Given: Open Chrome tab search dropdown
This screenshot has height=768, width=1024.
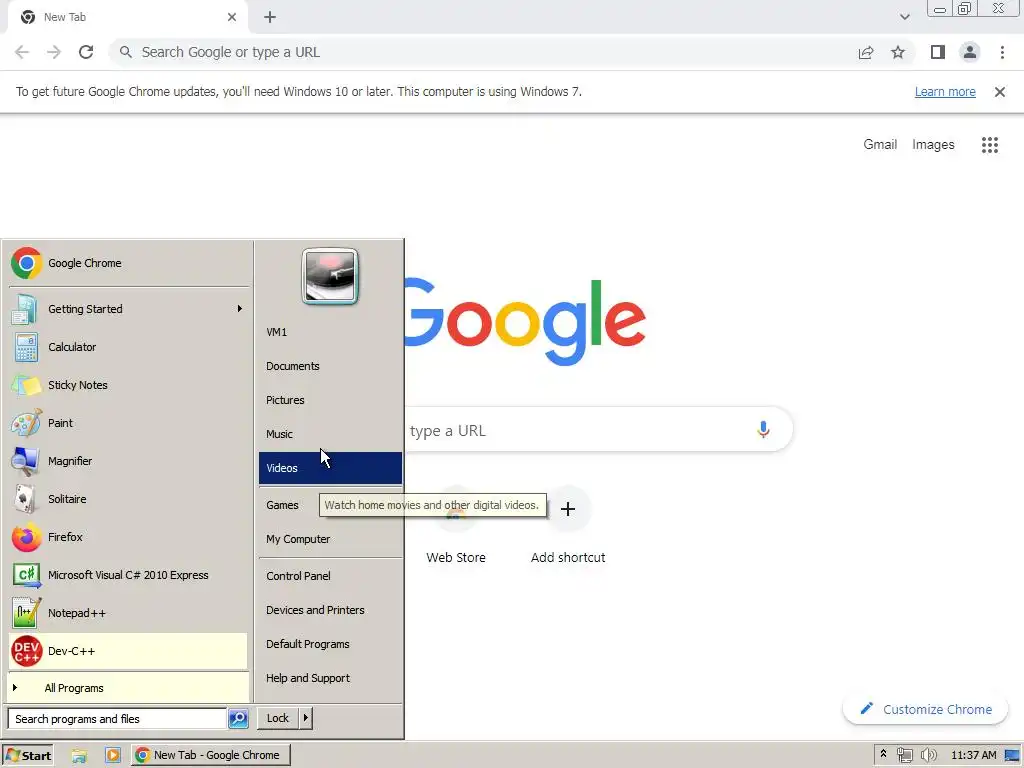Looking at the screenshot, I should click(x=904, y=17).
